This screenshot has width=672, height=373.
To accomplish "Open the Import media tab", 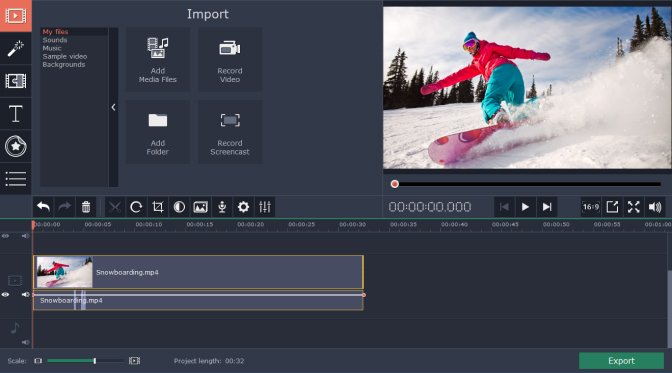I will tap(15, 16).
